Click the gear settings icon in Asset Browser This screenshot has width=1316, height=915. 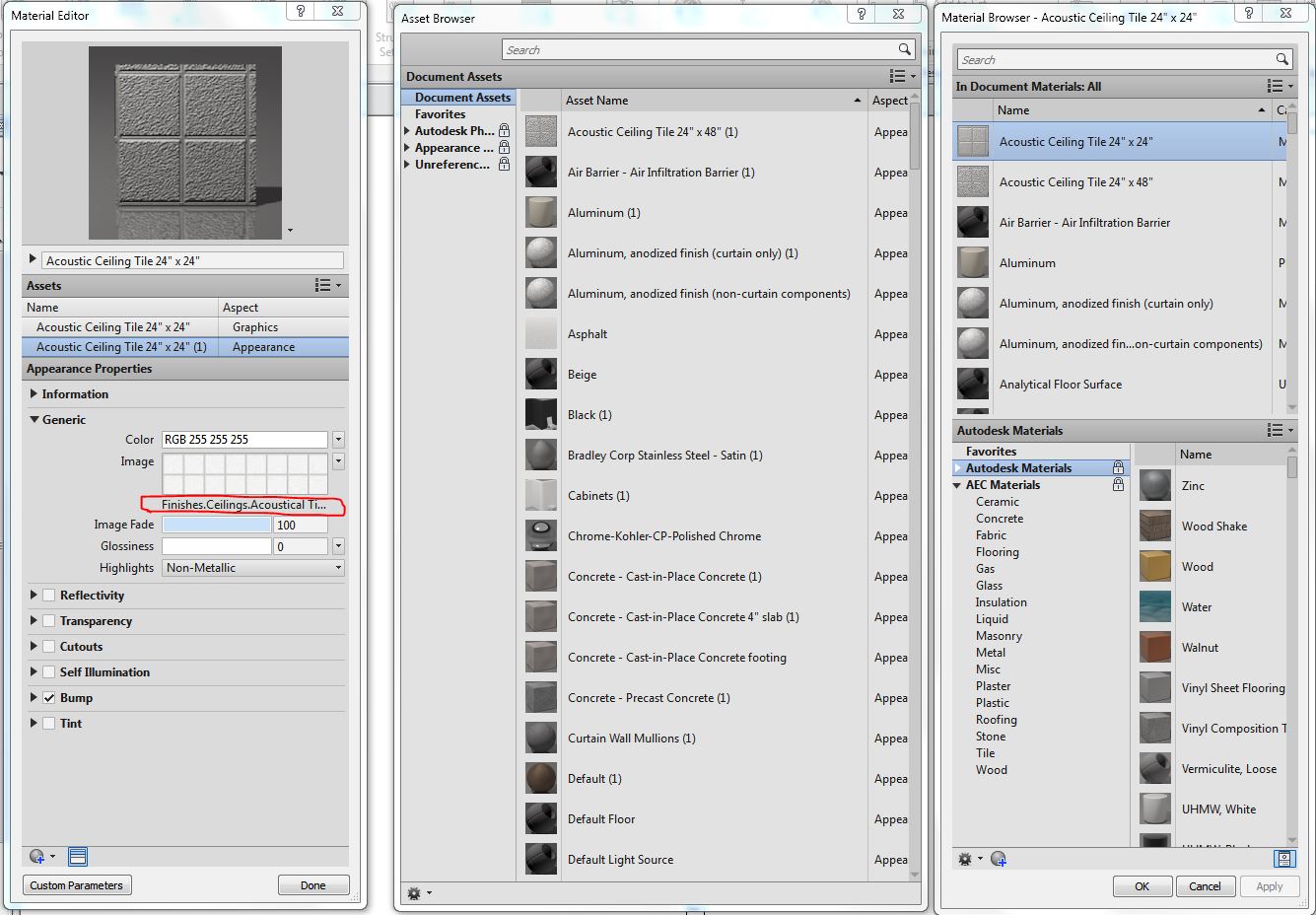414,893
